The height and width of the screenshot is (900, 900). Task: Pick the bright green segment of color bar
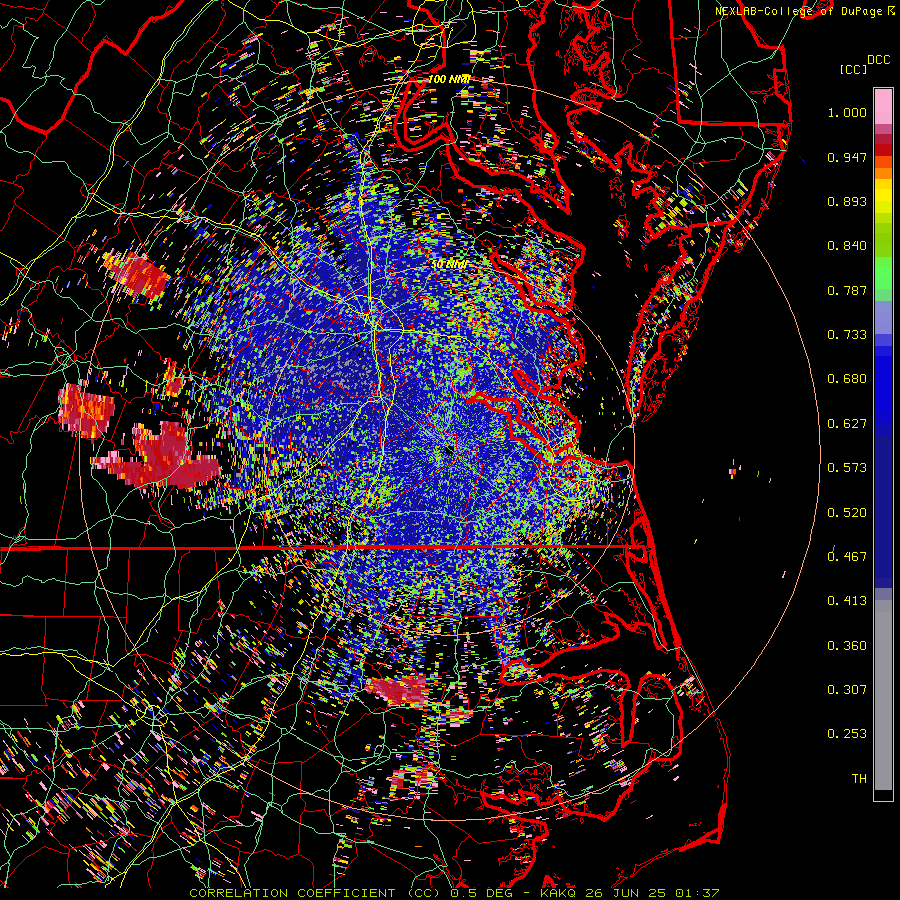point(883,273)
